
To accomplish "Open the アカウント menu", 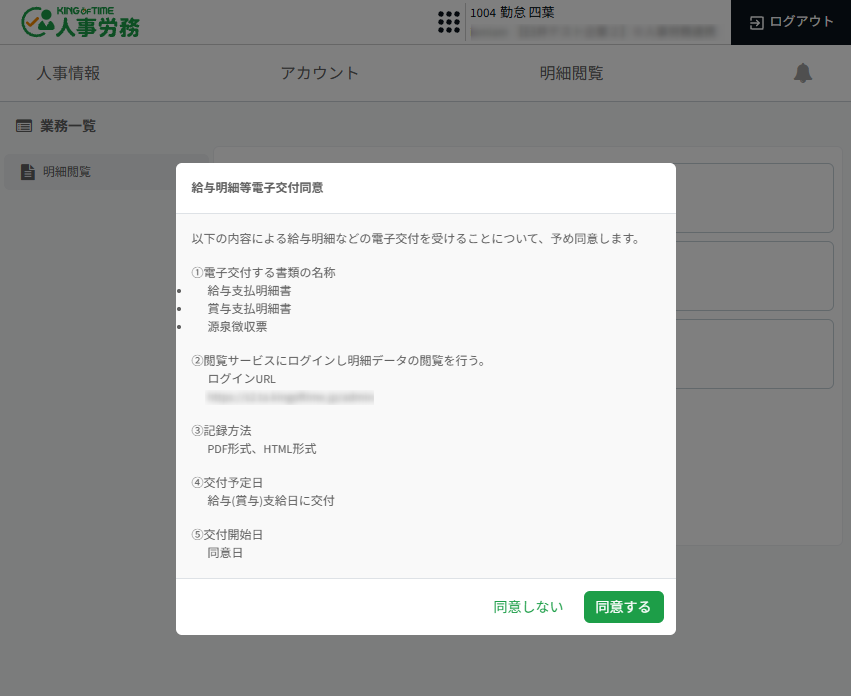I will (x=319, y=73).
